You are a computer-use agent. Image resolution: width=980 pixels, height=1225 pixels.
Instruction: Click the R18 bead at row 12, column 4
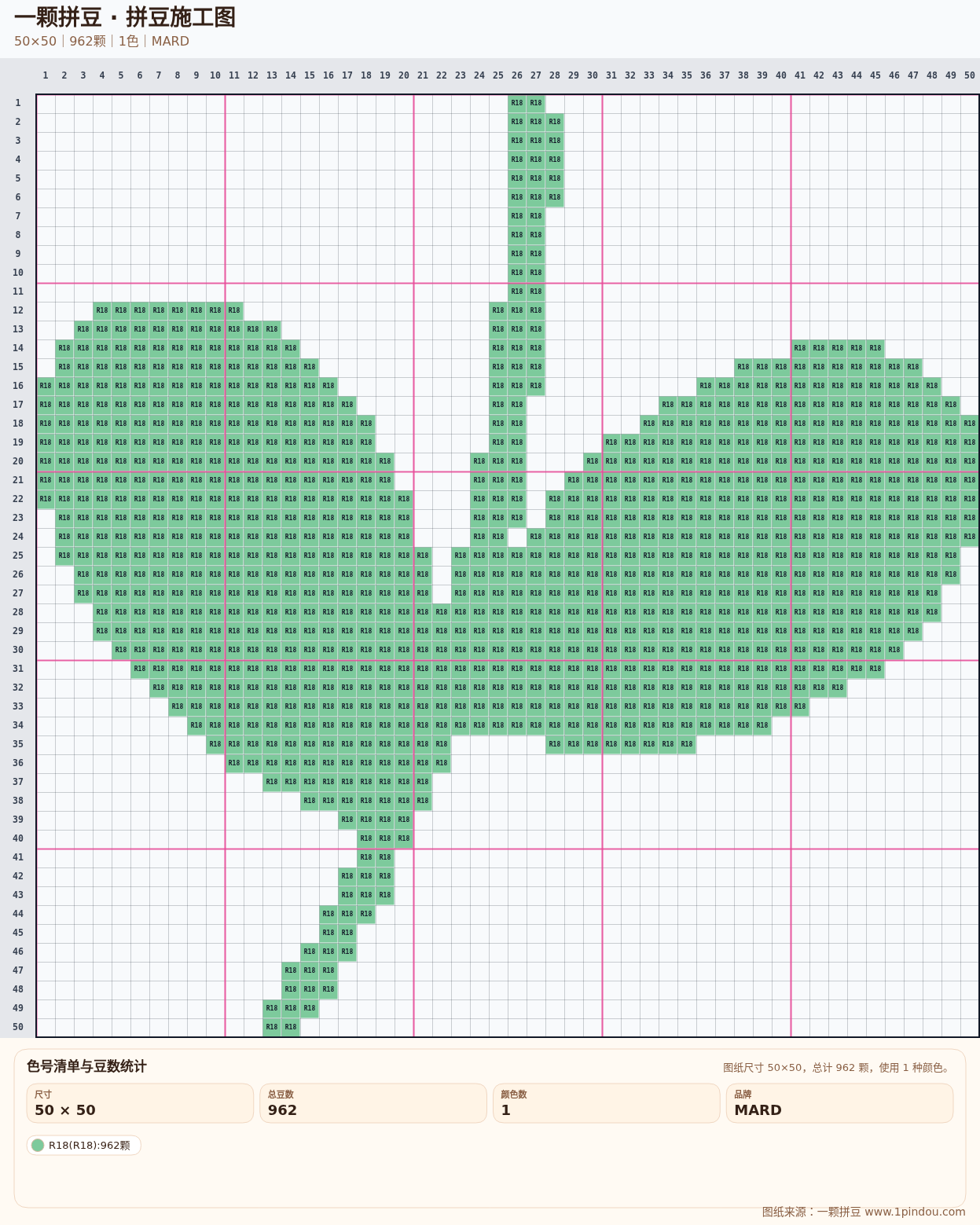coord(102,310)
